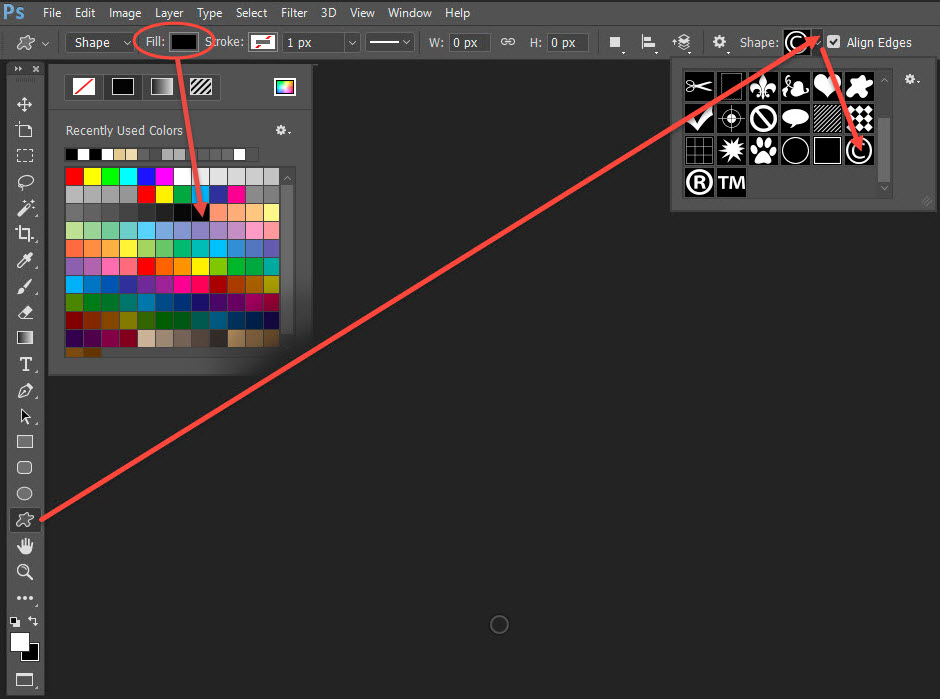The height and width of the screenshot is (699, 940).
Task: Open the tool preset picker arrow
Action: click(x=46, y=43)
